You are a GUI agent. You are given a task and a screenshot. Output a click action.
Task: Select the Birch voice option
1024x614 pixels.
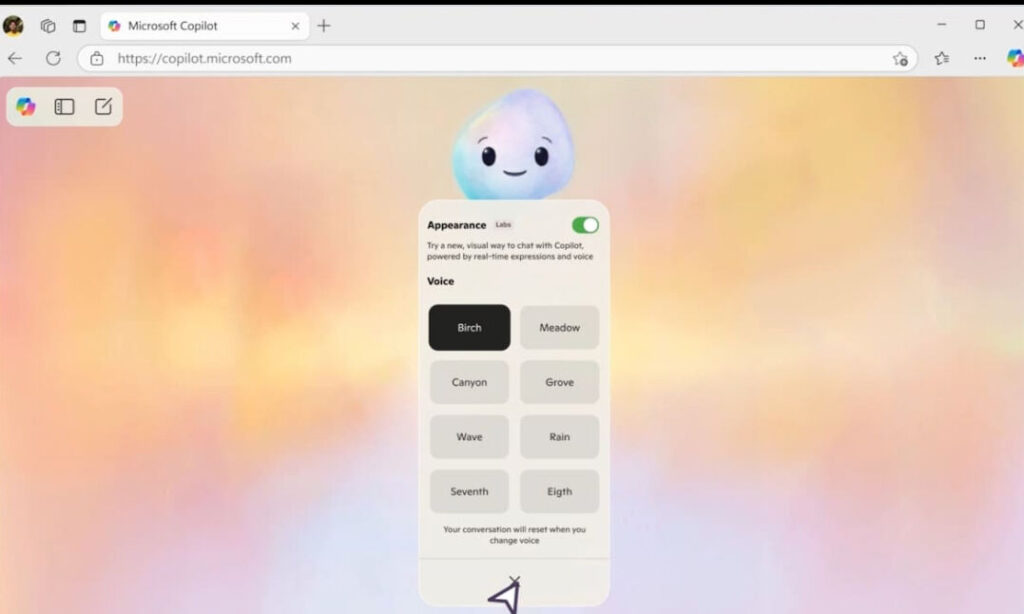[469, 328]
